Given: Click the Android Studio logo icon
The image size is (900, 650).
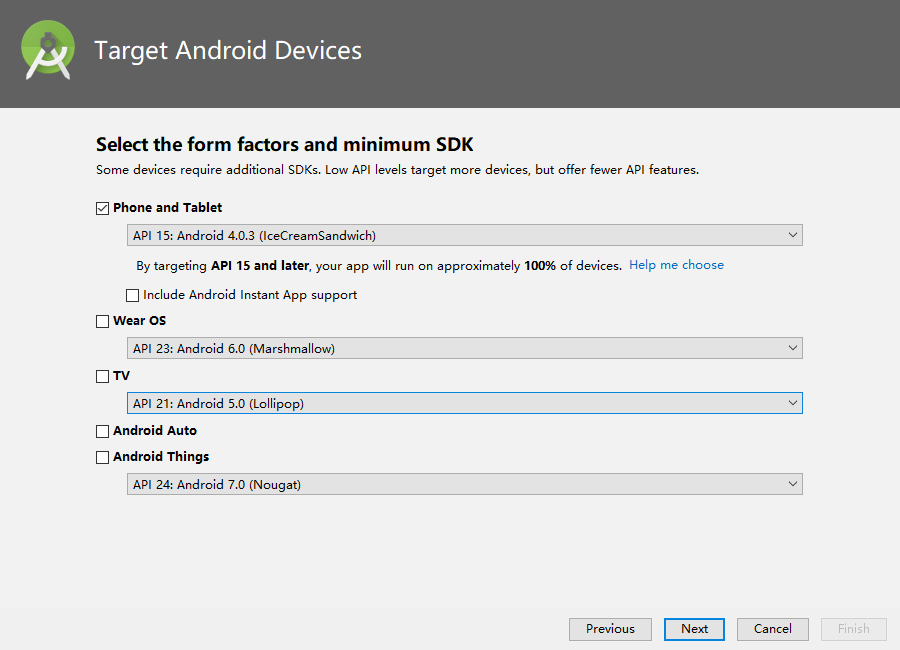Looking at the screenshot, I should (x=48, y=51).
